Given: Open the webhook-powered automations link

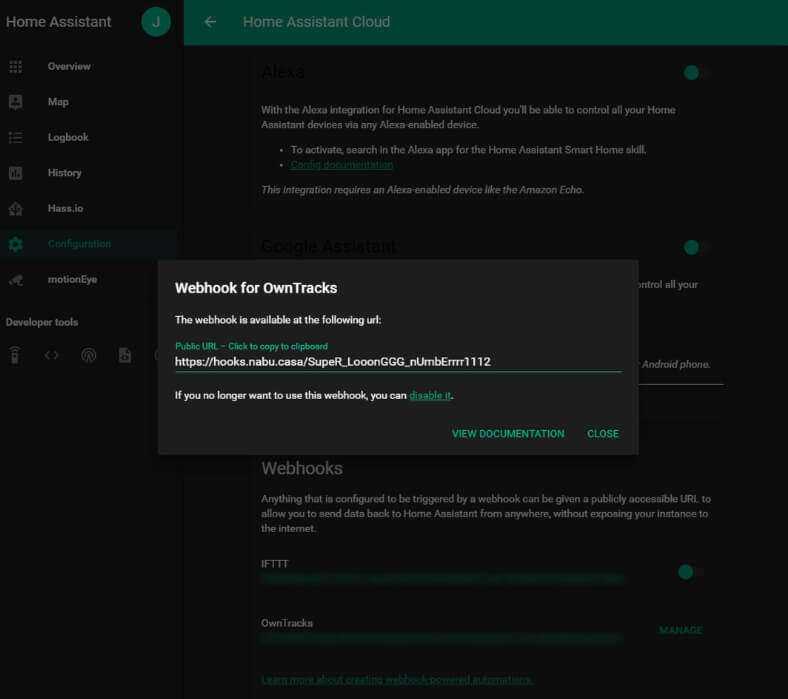Looking at the screenshot, I should tap(396, 680).
